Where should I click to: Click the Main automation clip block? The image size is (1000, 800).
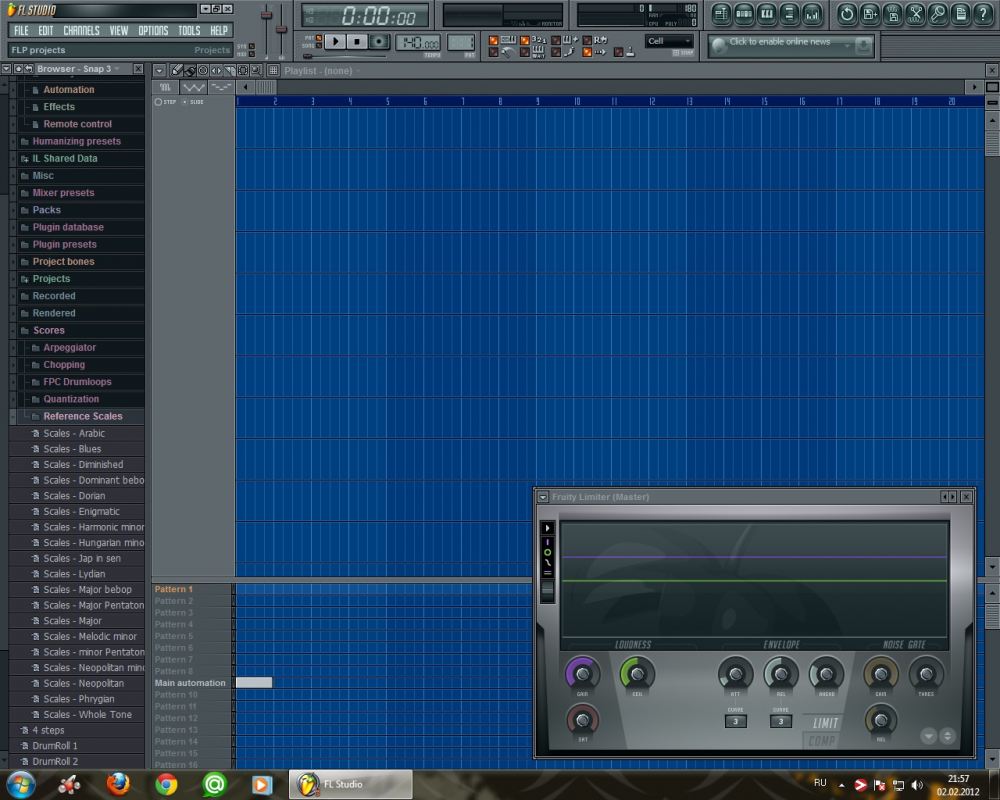coord(254,683)
